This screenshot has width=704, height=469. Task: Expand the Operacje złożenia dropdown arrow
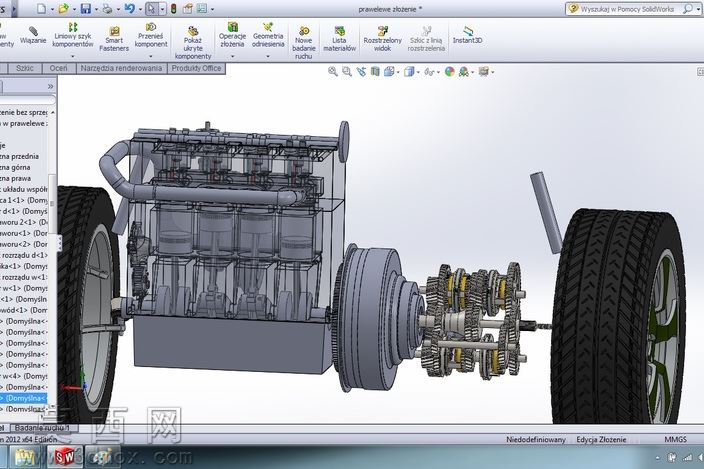coord(232,57)
